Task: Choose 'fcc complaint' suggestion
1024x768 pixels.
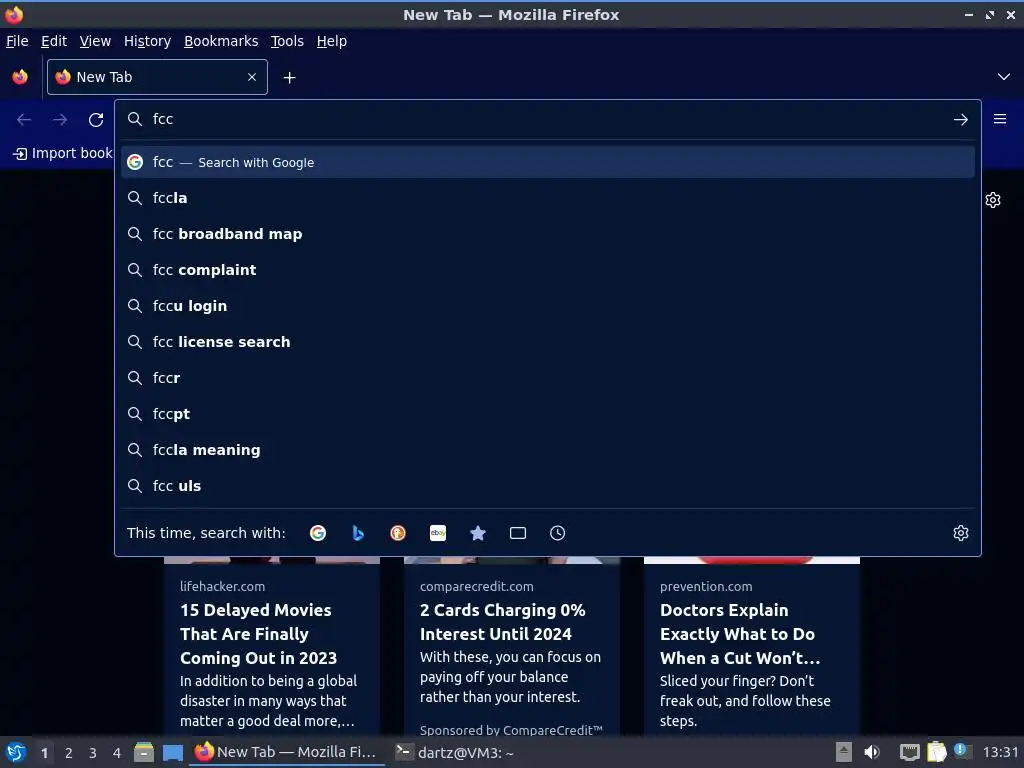Action: click(x=547, y=270)
